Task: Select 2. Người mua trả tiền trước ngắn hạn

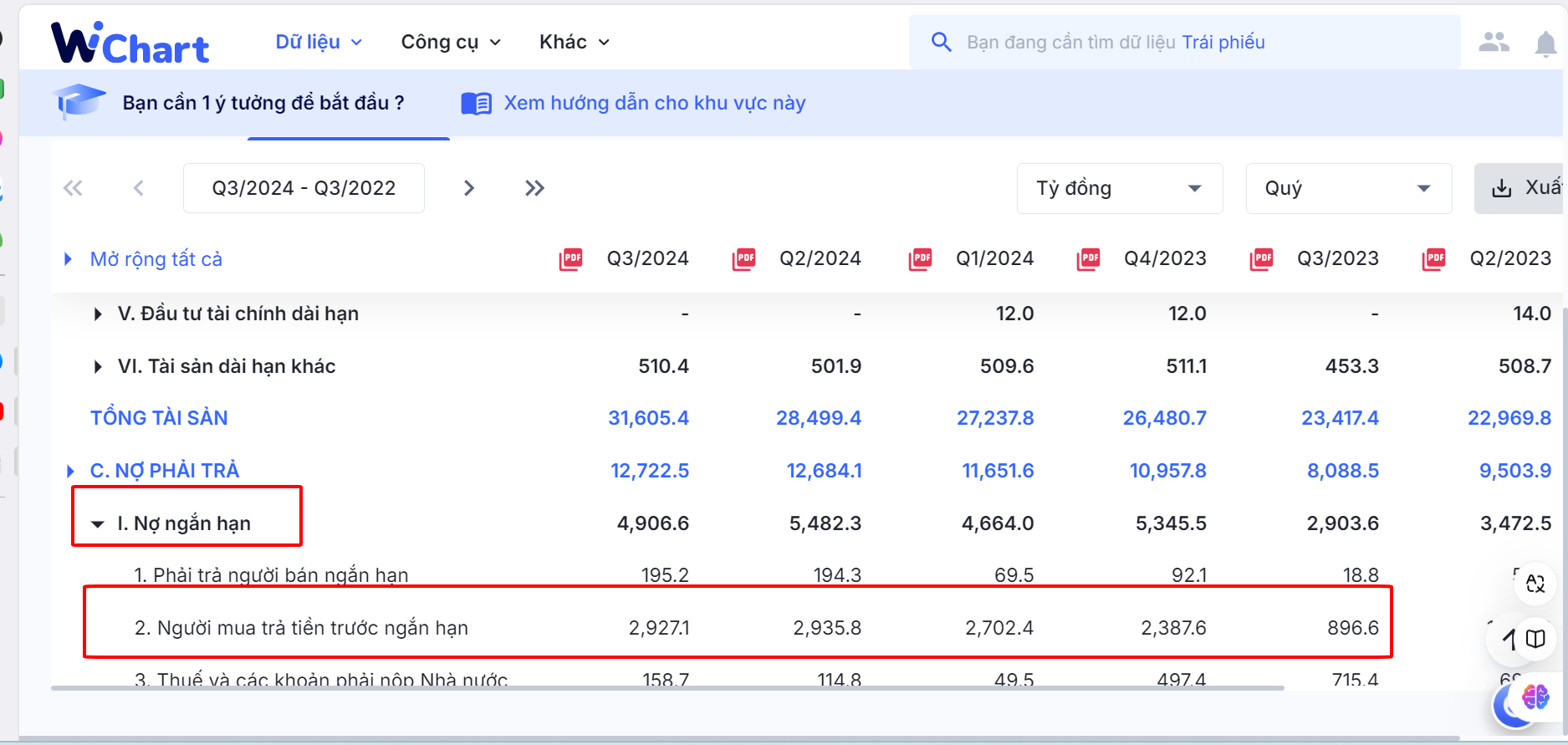Action: (x=301, y=628)
